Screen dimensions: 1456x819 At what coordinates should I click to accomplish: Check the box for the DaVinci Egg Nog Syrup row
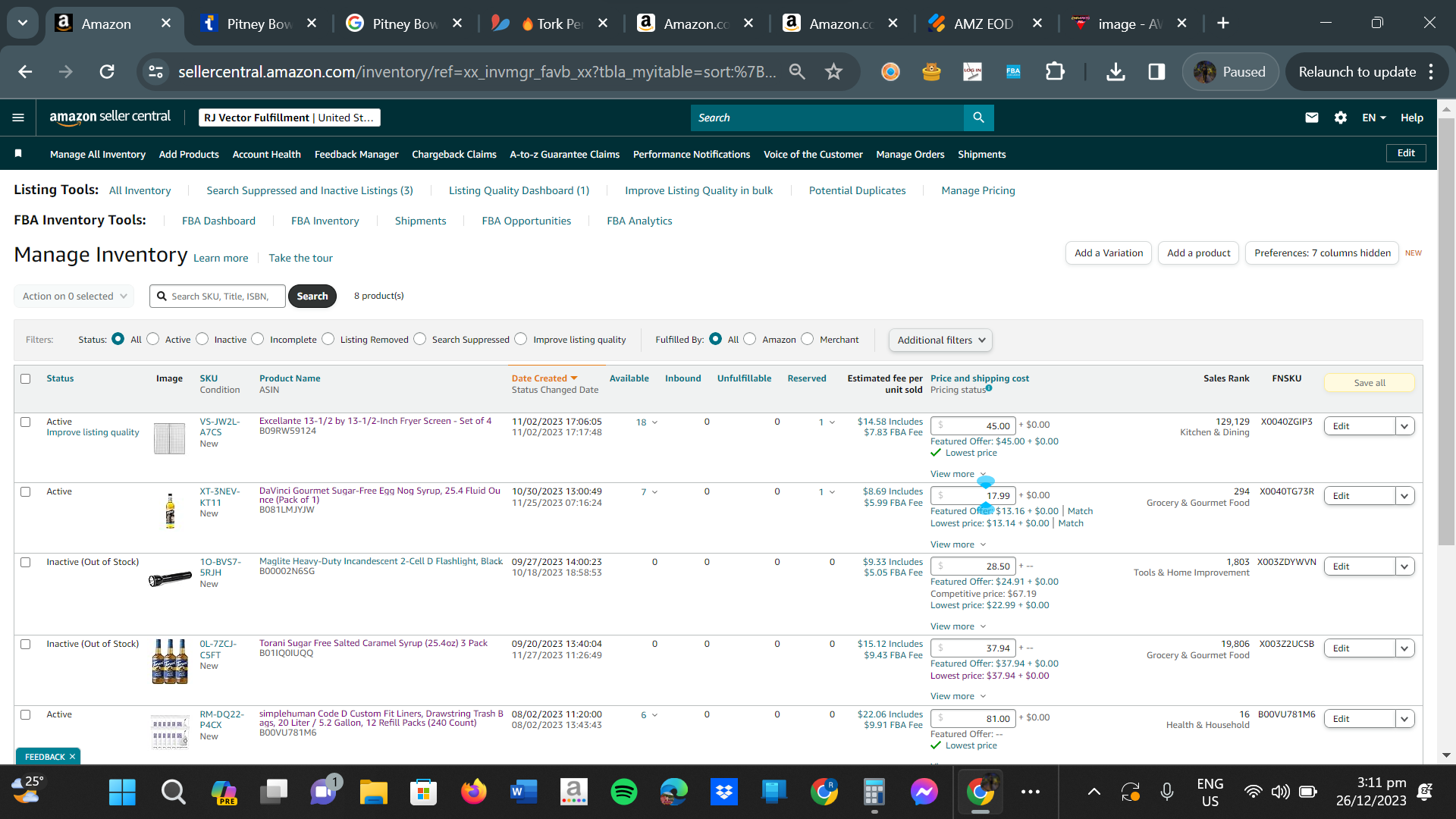26,491
